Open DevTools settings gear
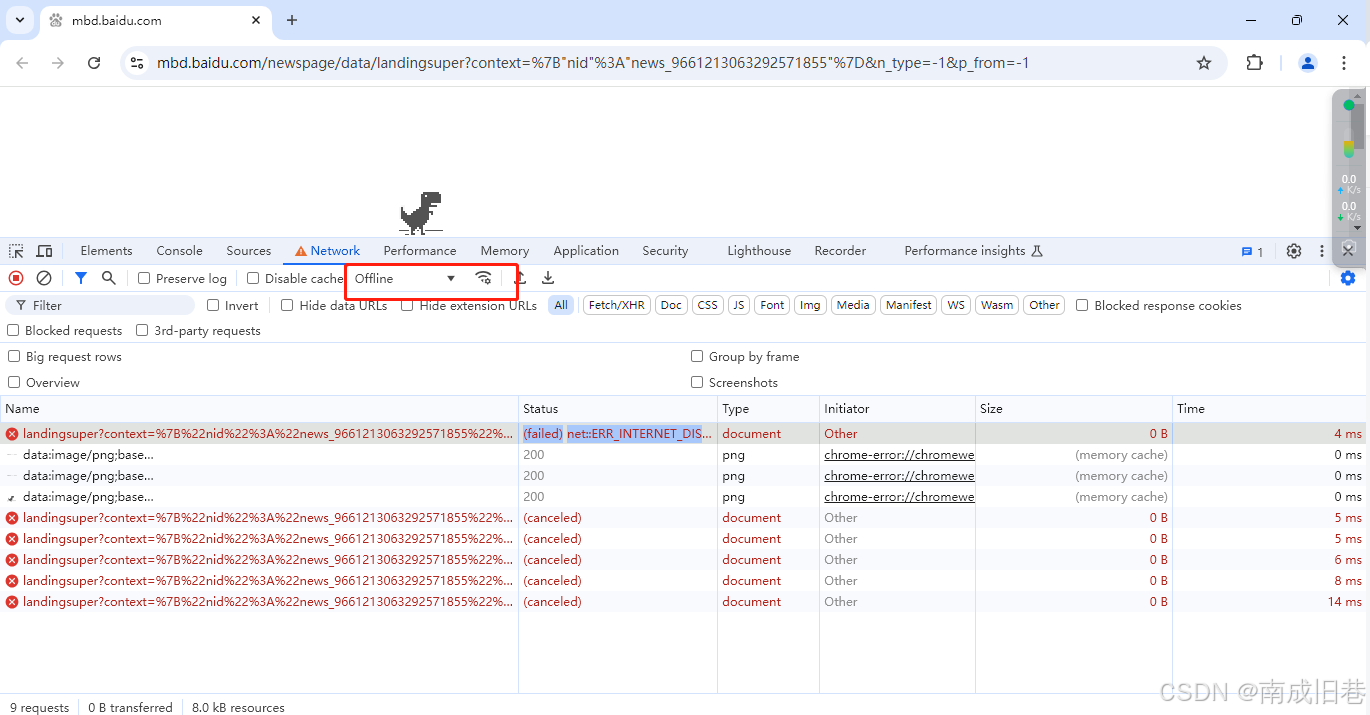1370x715 pixels. point(1293,250)
